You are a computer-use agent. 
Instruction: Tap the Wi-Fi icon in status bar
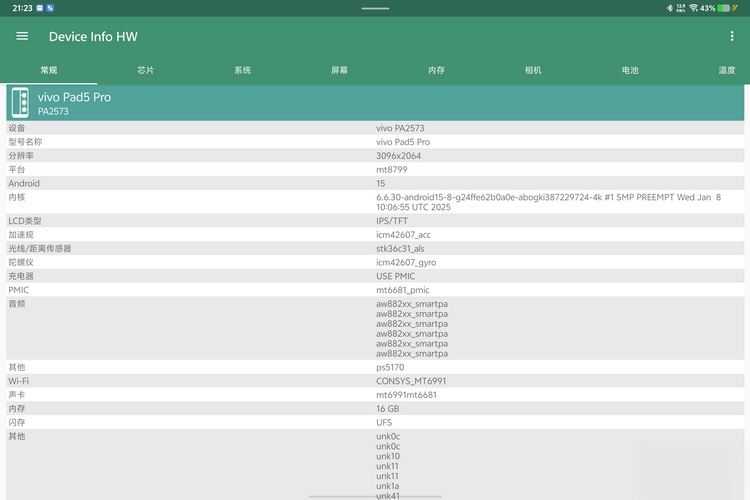tap(693, 8)
